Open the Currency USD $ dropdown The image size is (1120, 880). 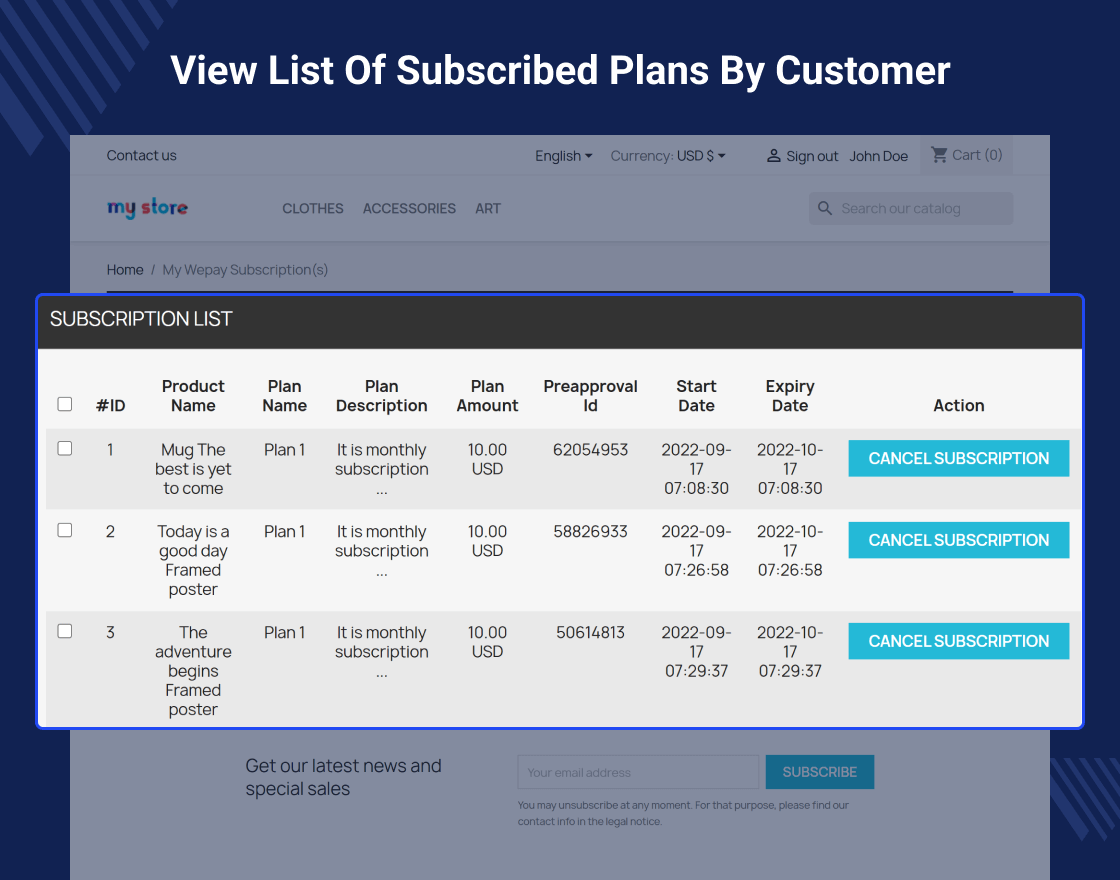[668, 156]
